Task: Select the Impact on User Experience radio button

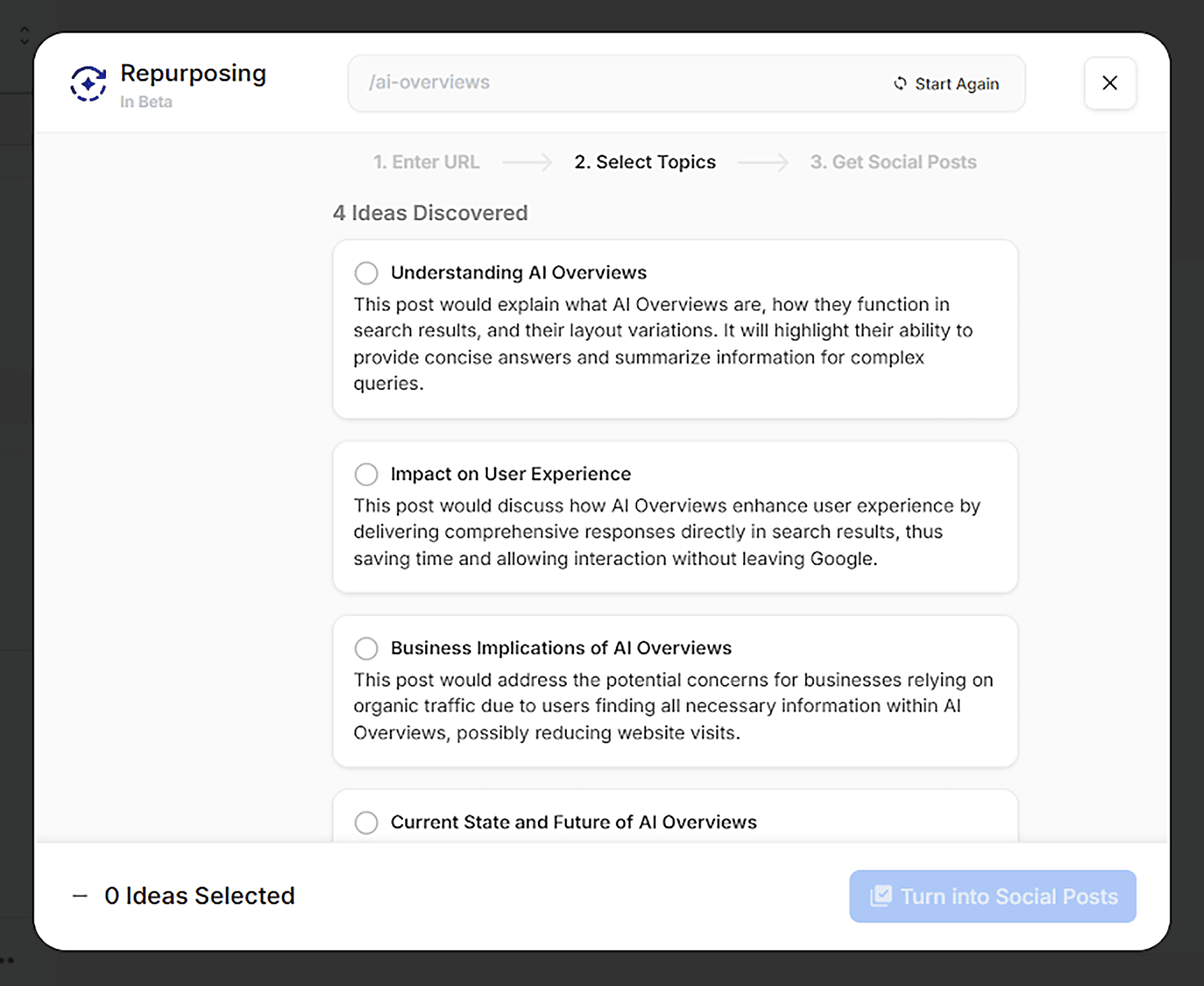Action: click(366, 475)
